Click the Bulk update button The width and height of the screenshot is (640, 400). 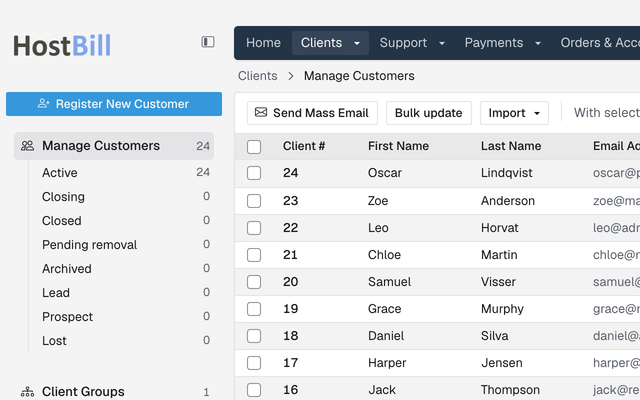pos(429,113)
